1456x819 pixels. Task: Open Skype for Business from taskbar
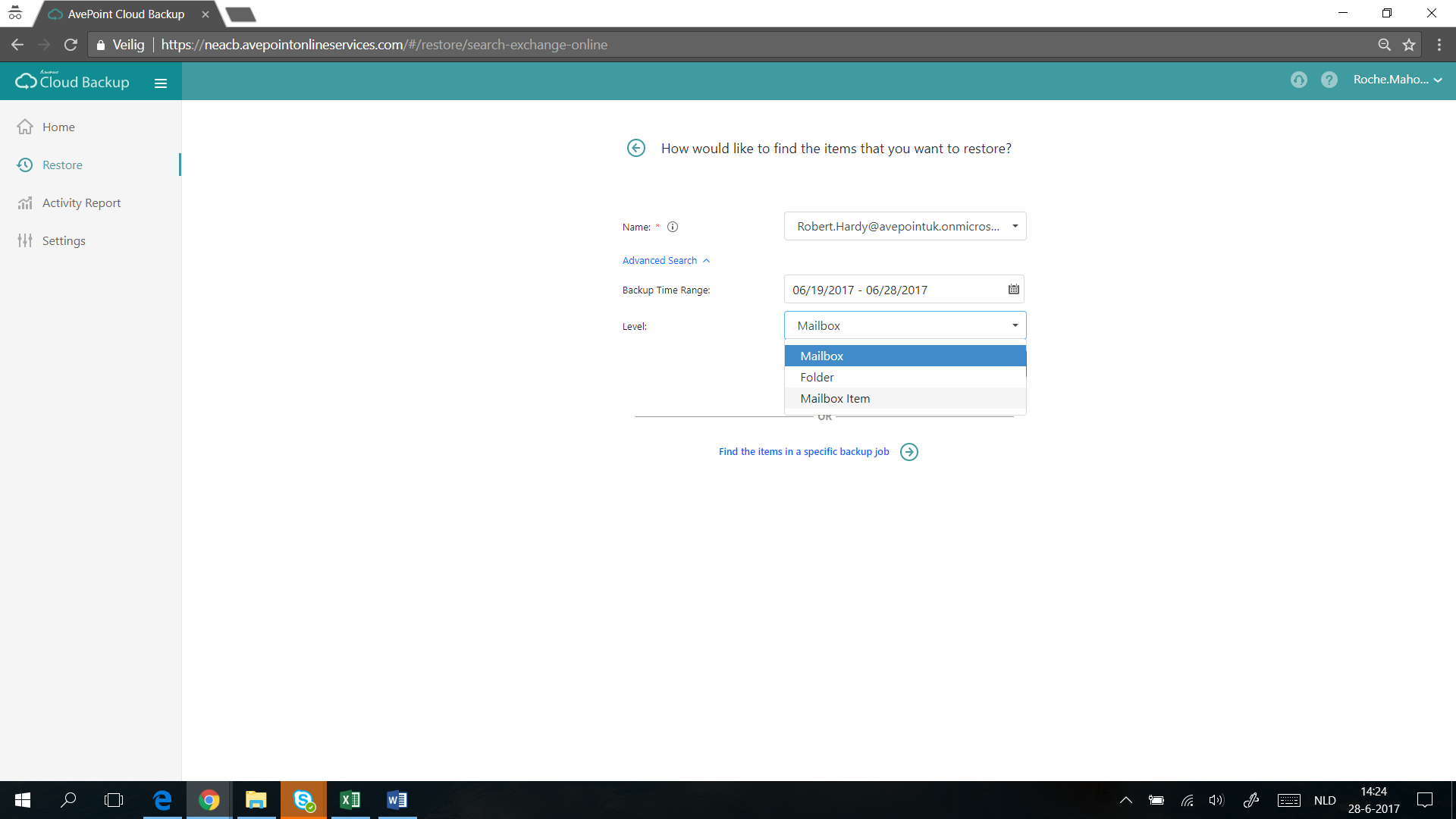pos(304,800)
